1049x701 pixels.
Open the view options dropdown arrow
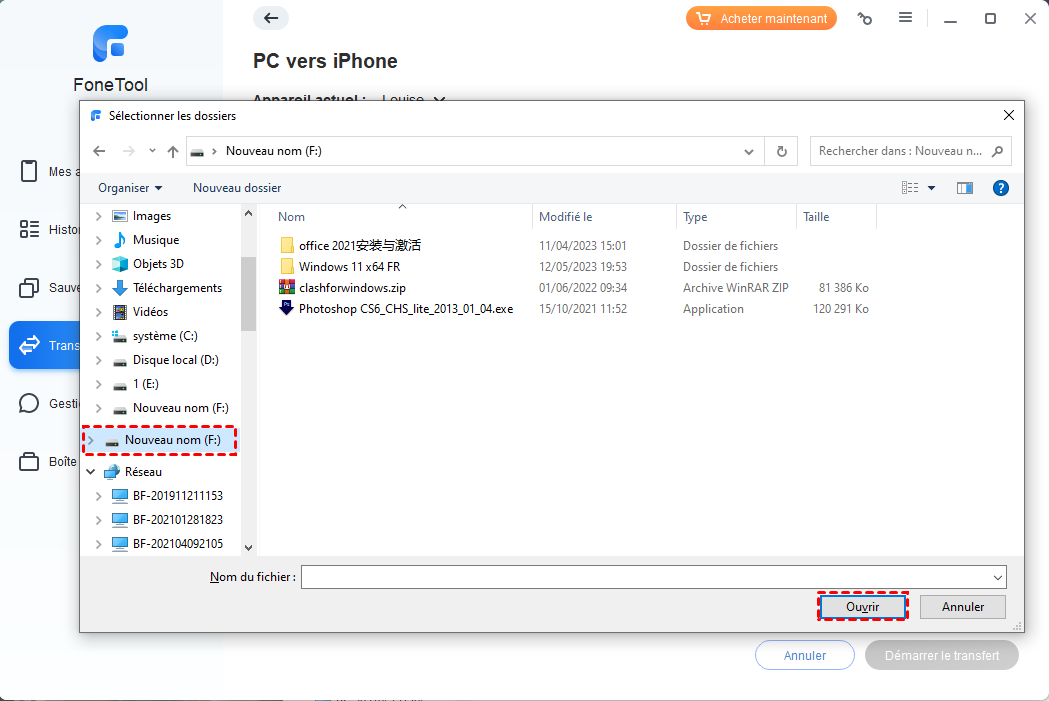[932, 188]
